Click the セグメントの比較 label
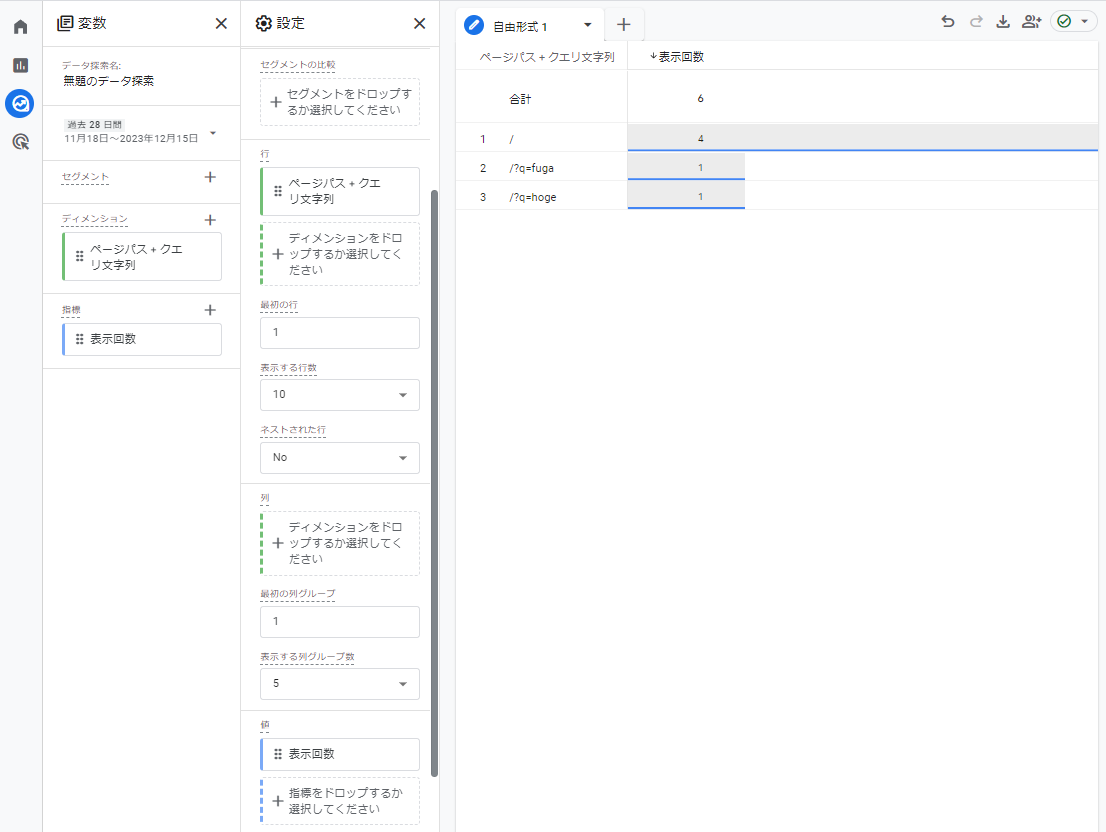 pos(298,65)
